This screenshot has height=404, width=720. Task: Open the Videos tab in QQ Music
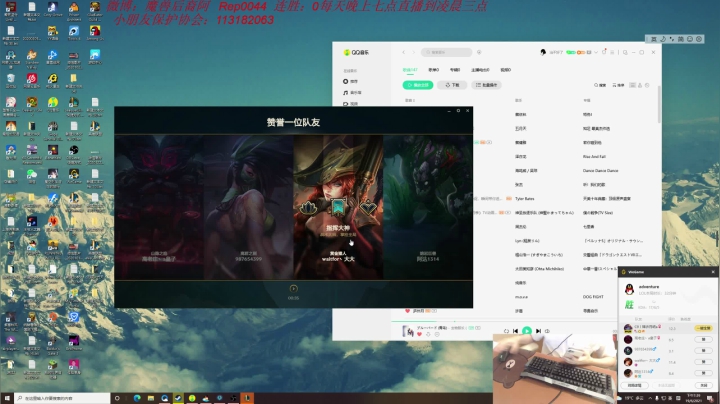[506, 70]
